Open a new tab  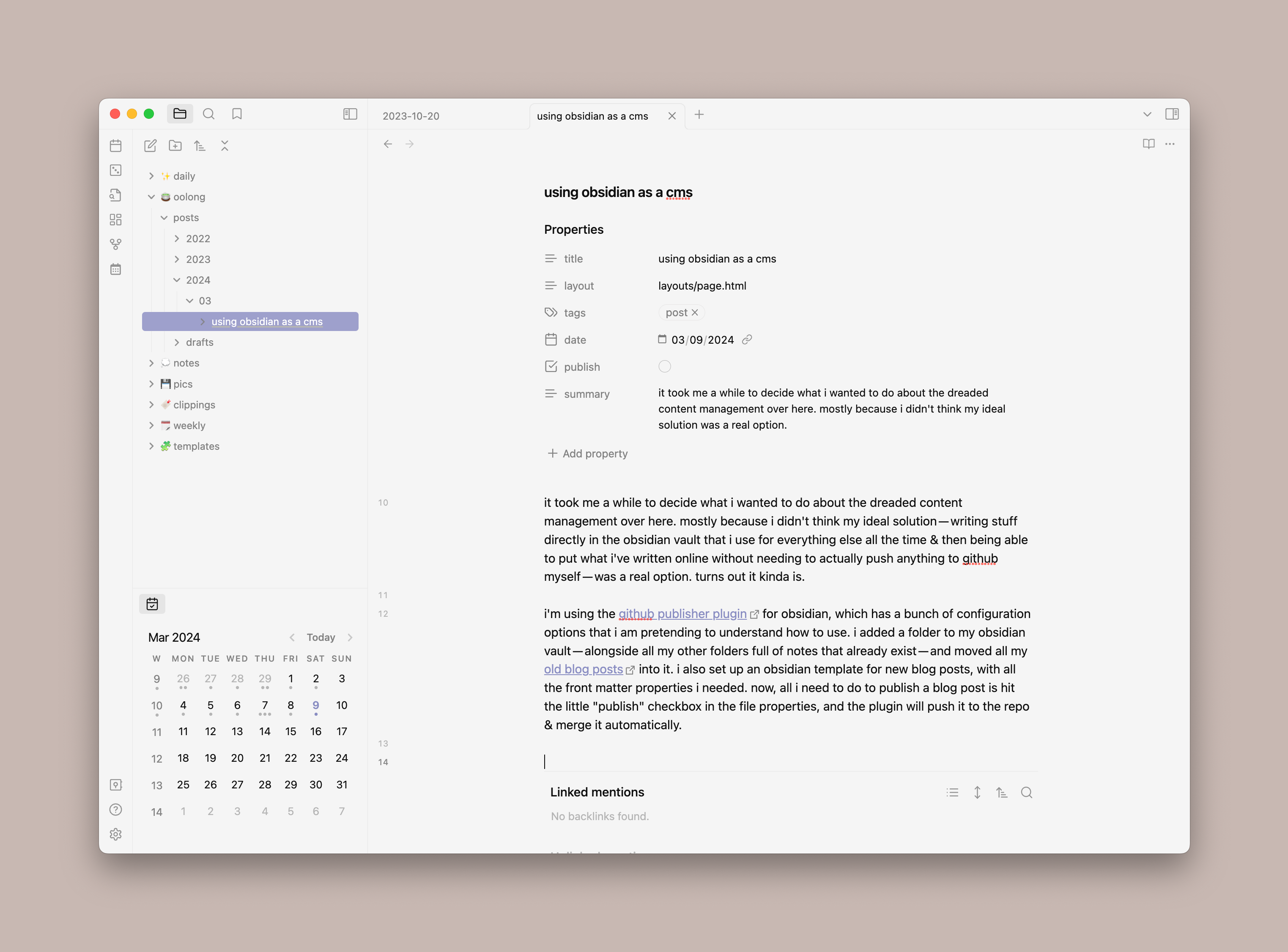click(699, 115)
